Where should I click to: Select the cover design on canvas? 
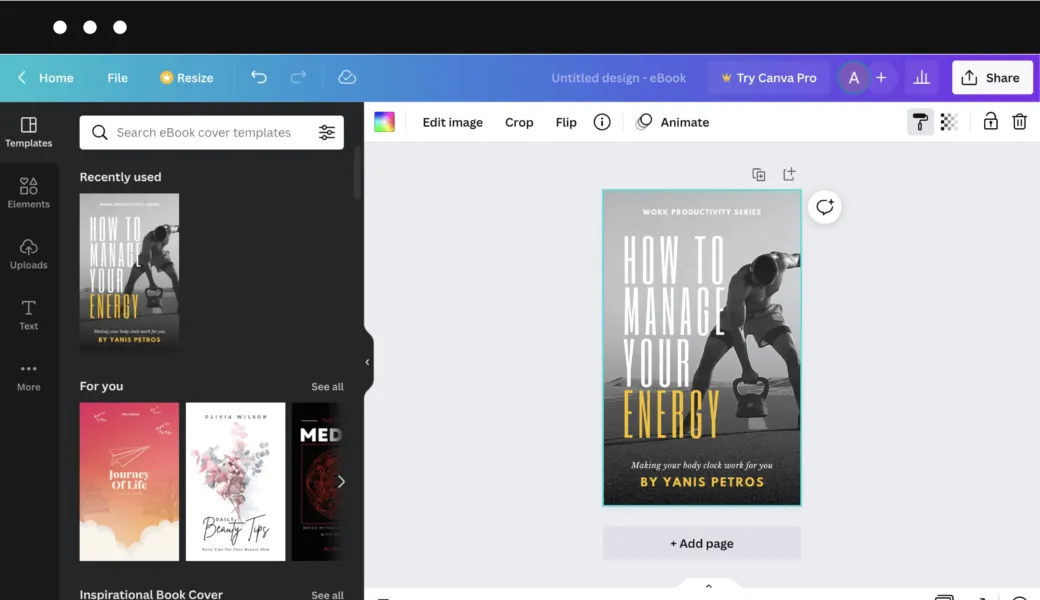click(702, 347)
